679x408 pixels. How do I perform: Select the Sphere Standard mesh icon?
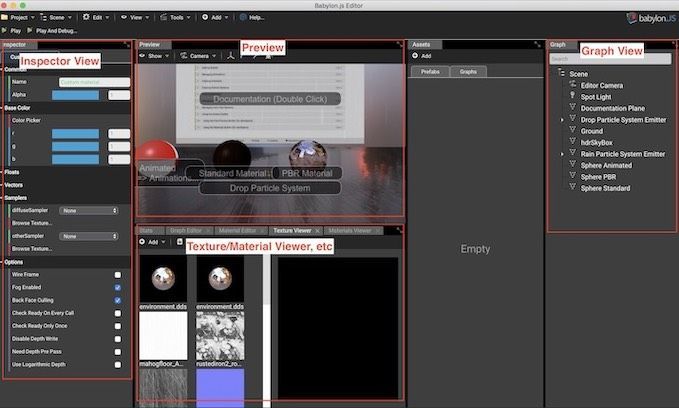572,187
